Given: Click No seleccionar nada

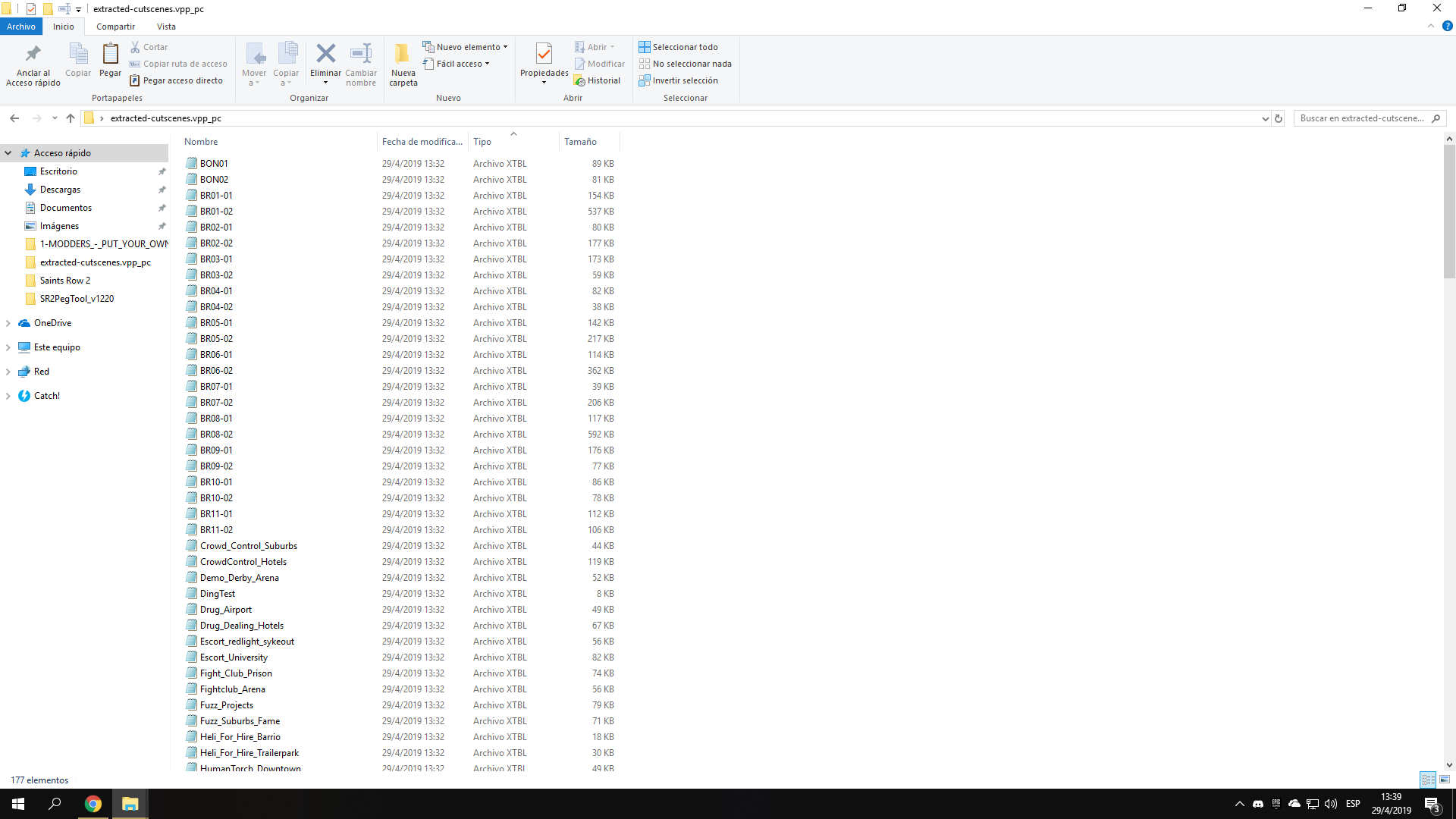Looking at the screenshot, I should (685, 64).
